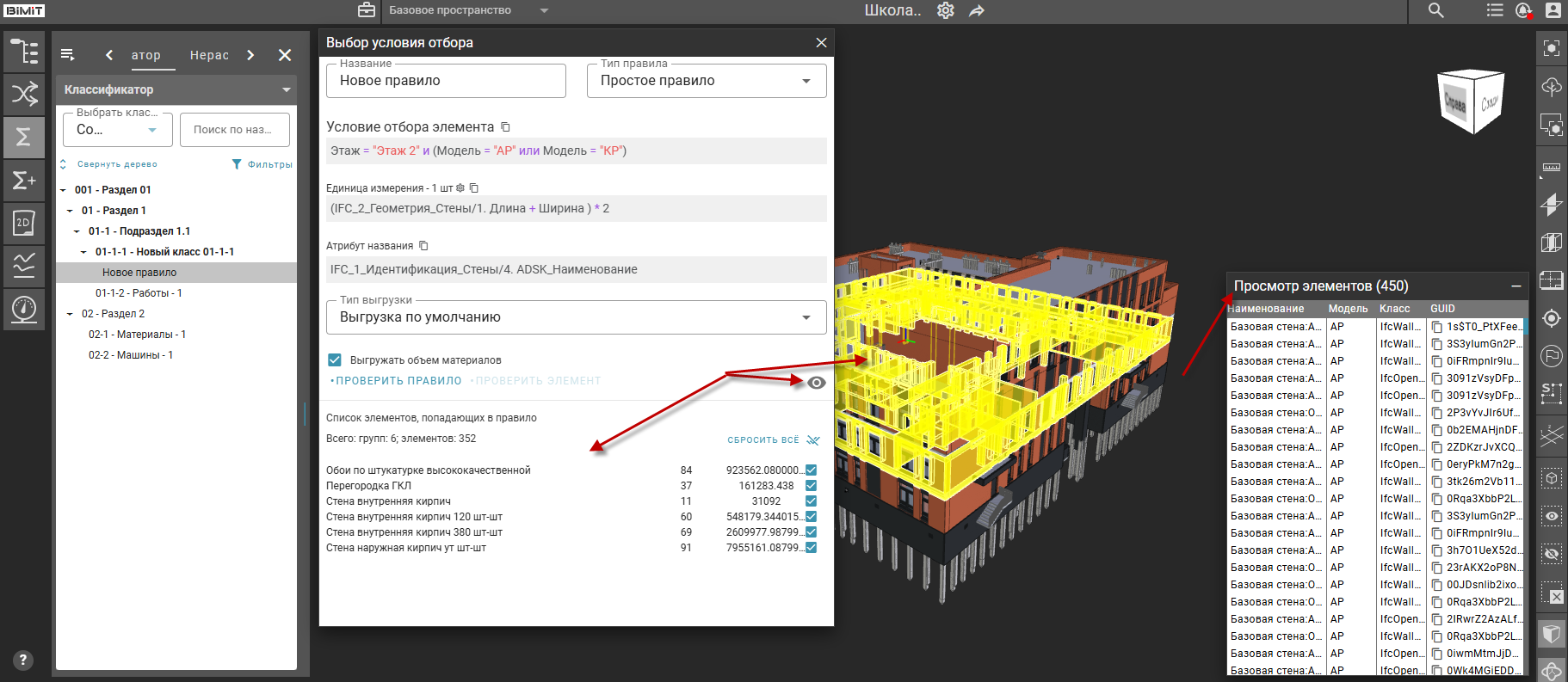Toggle the Выгружать объем материалов checkbox

(335, 359)
